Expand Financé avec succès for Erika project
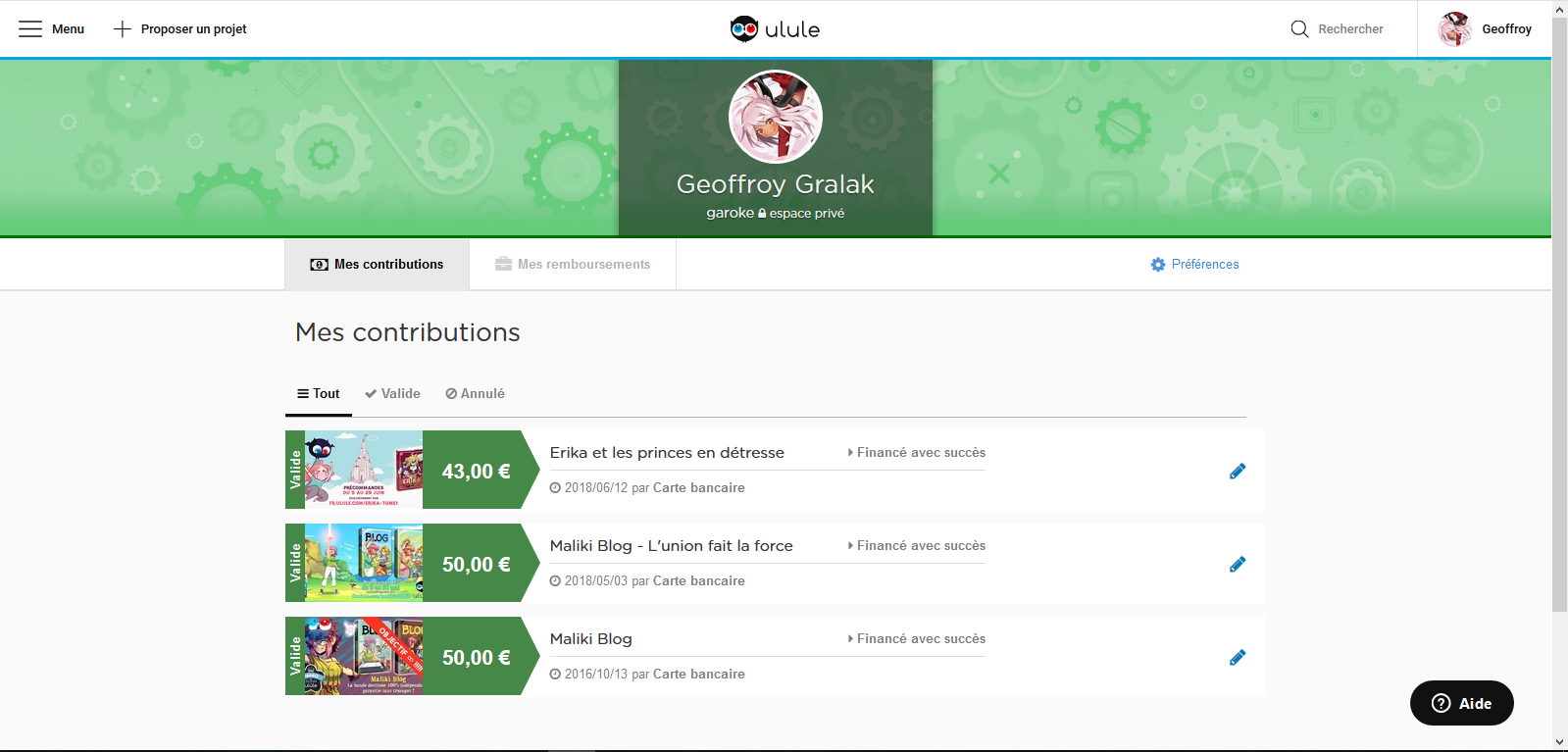The image size is (1568, 752). click(x=917, y=453)
